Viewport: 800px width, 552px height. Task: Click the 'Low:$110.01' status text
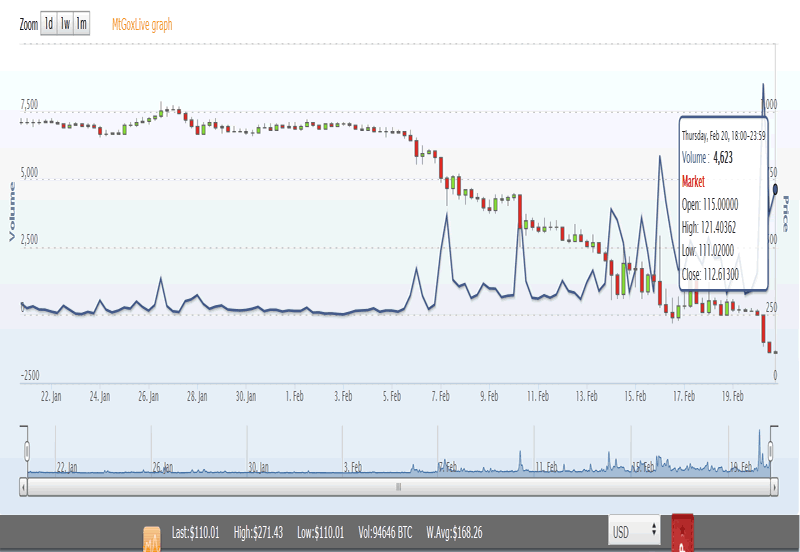pyautogui.click(x=320, y=533)
